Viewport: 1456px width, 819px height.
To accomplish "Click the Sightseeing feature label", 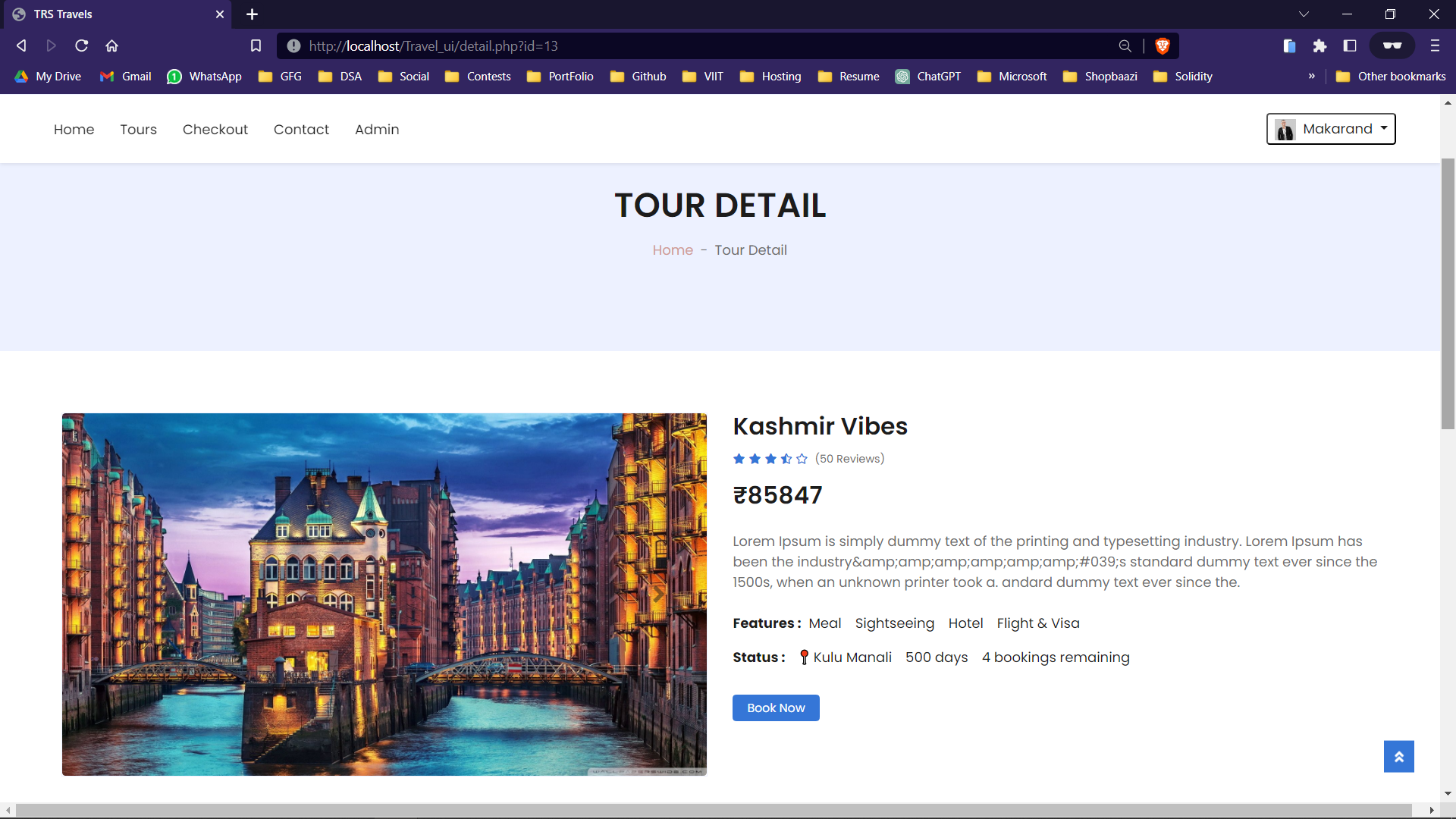I will point(895,623).
